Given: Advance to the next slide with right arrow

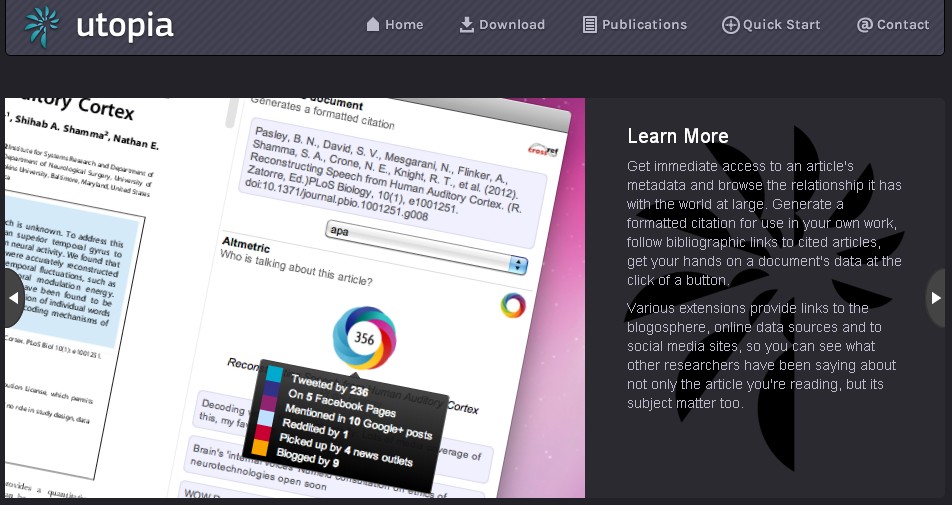Looking at the screenshot, I should (937, 298).
